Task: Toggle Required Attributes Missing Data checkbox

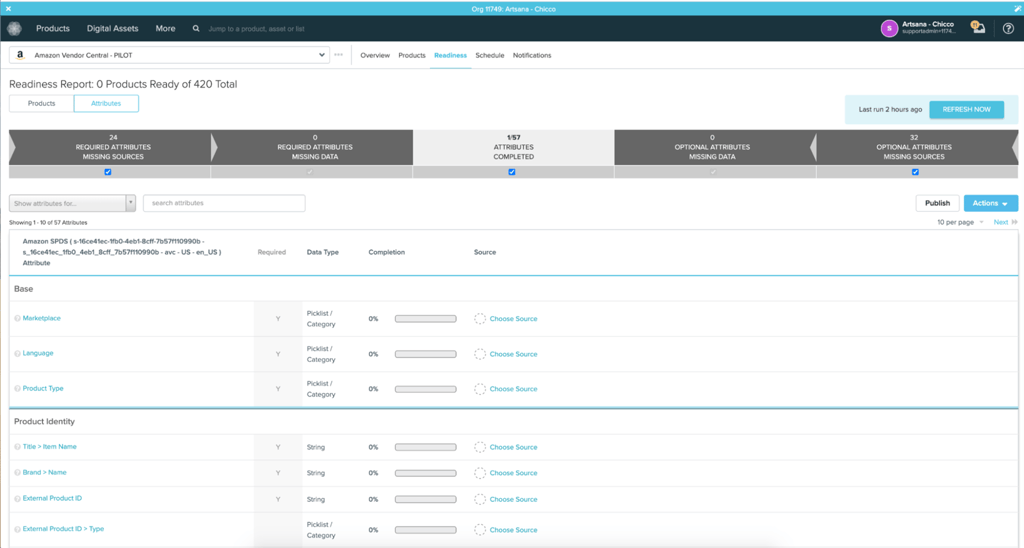Action: click(x=310, y=172)
